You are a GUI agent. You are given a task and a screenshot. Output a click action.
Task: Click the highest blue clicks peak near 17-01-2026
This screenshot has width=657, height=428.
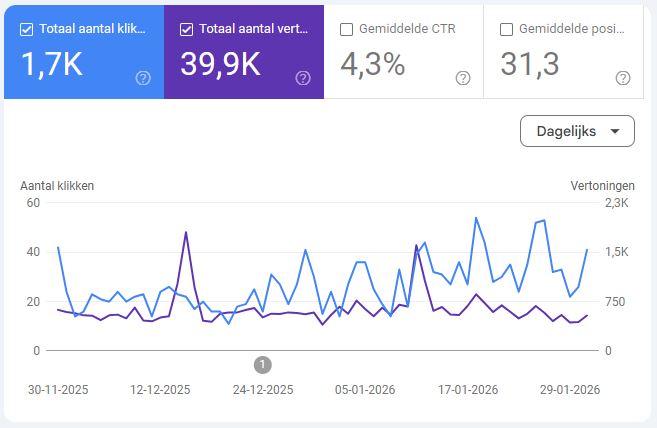(x=476, y=218)
